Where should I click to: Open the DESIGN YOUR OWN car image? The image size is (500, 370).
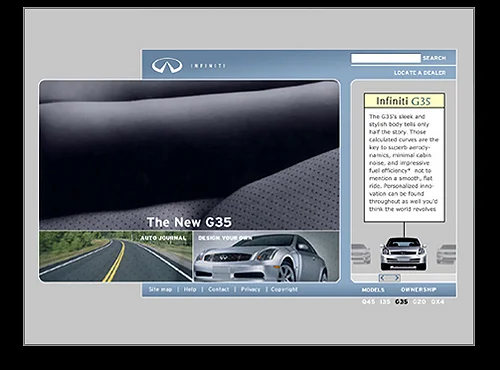pyautogui.click(x=266, y=256)
